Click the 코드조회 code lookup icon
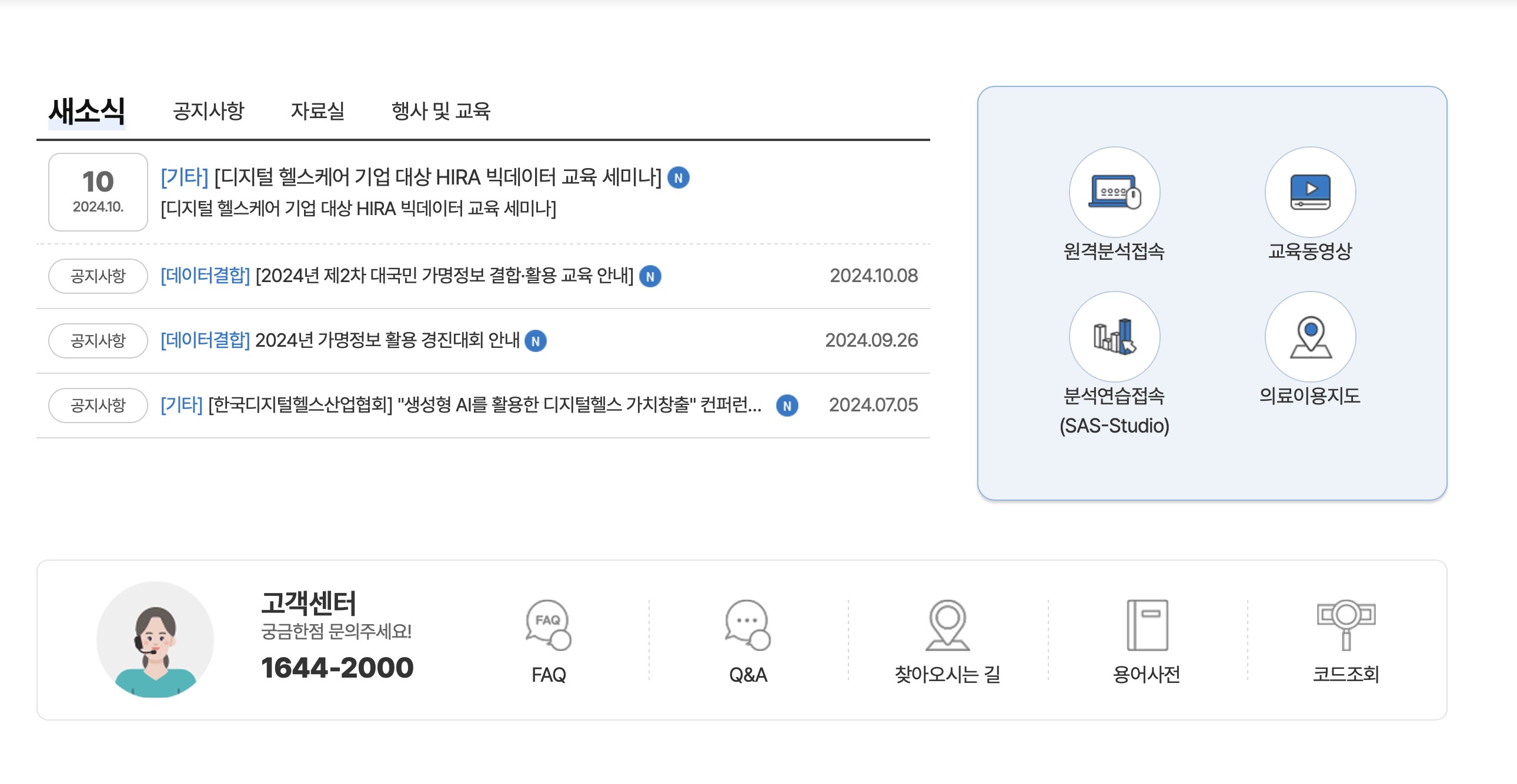 click(x=1345, y=625)
